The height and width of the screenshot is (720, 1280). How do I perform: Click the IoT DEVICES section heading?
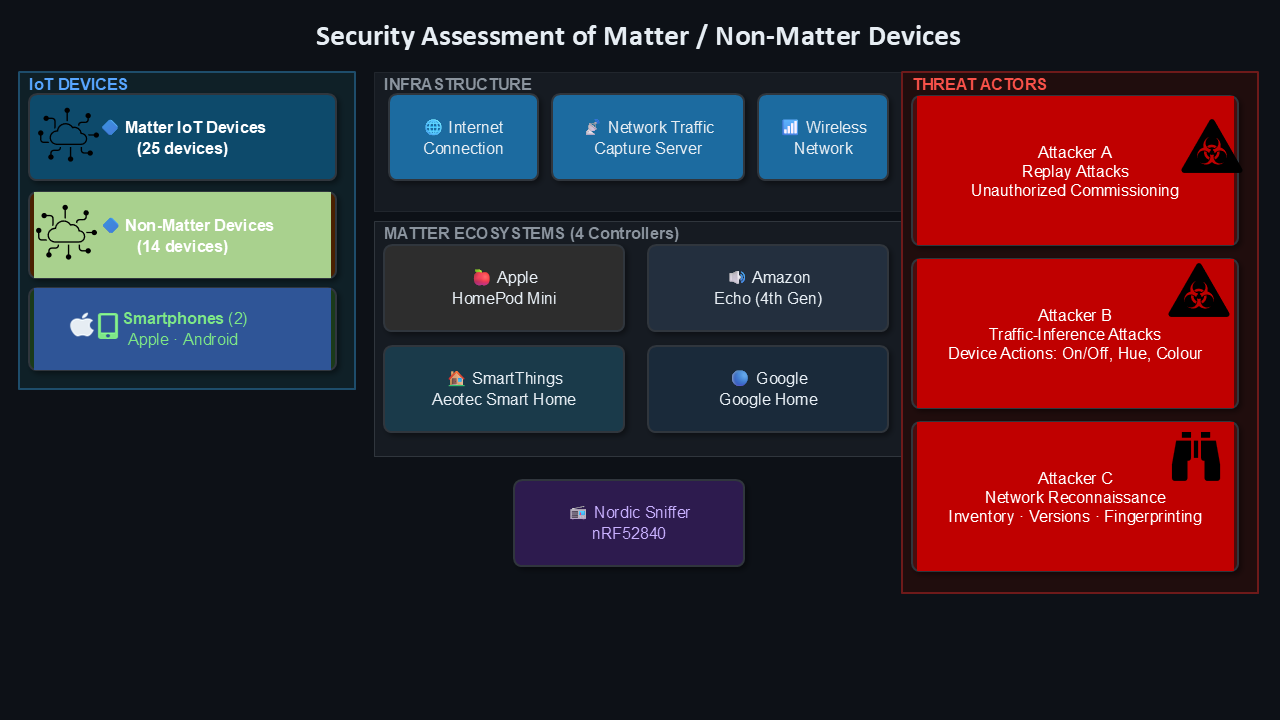(x=78, y=85)
